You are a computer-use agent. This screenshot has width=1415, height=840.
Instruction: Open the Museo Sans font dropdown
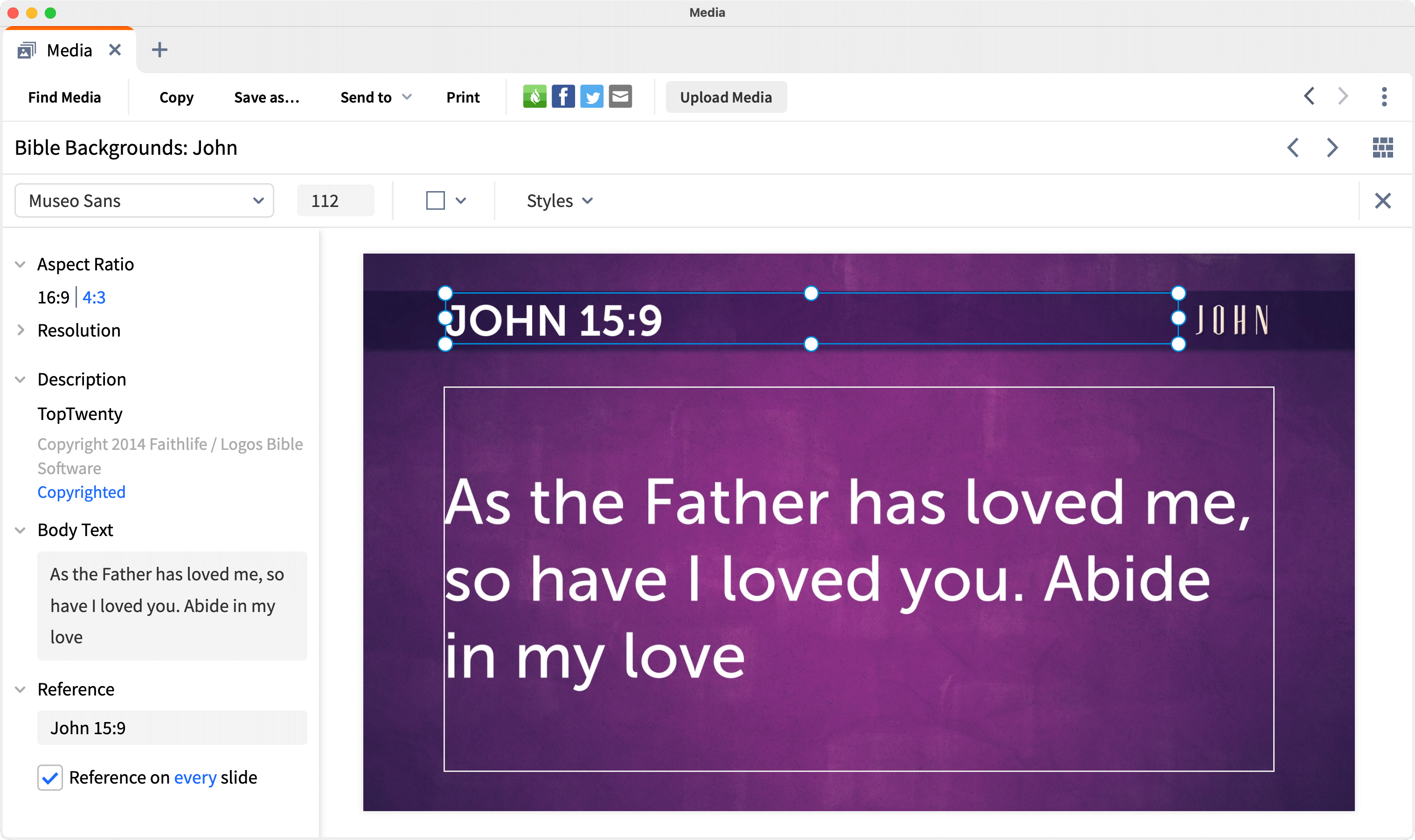pos(144,200)
